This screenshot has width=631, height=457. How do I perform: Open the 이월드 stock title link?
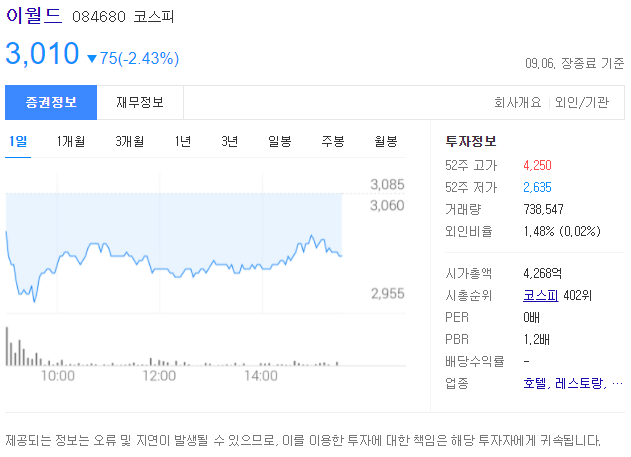(34, 16)
